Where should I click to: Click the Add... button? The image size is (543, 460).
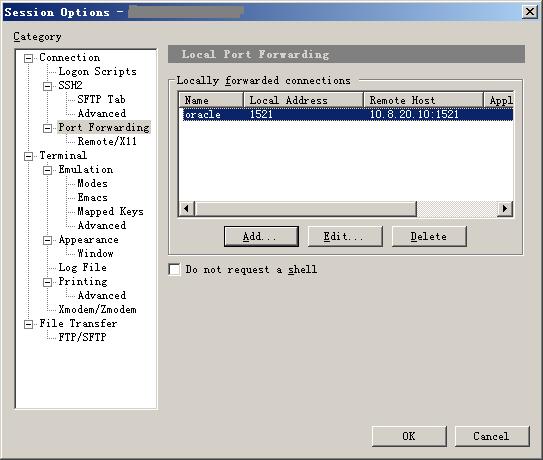[x=261, y=237]
